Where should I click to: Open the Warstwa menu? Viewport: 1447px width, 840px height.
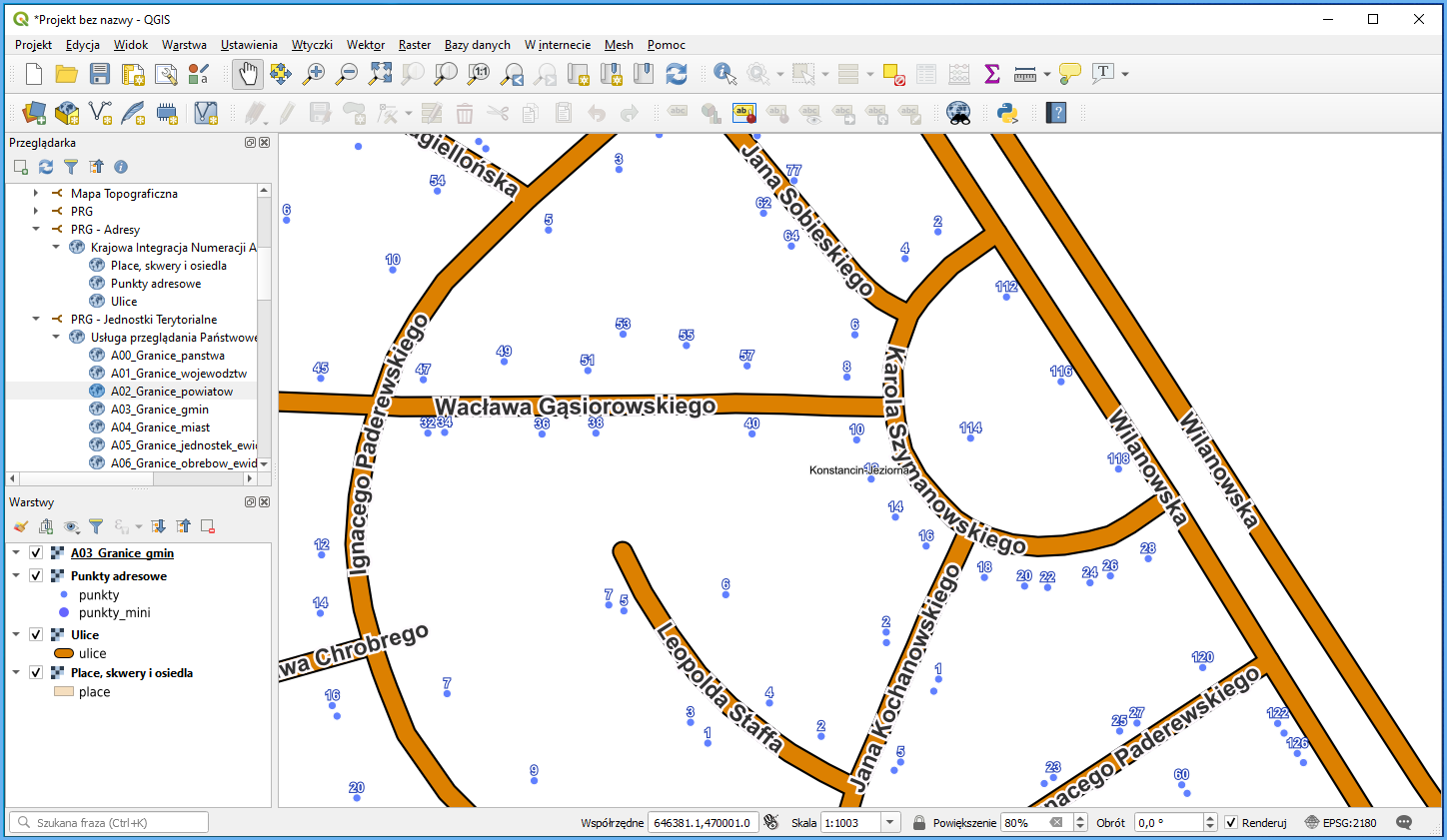[184, 45]
